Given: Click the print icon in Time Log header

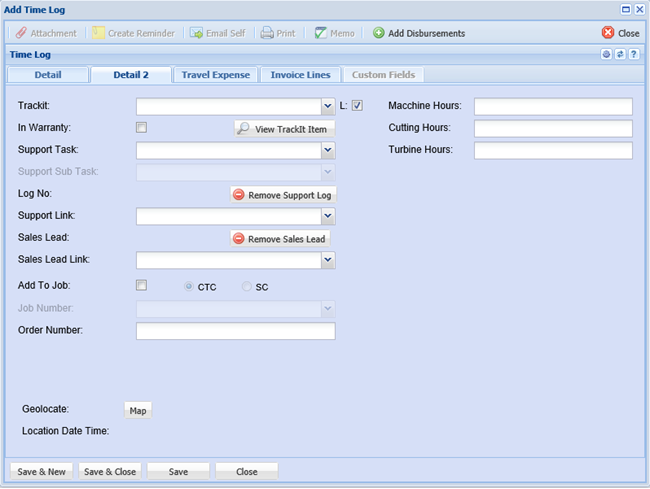Looking at the screenshot, I should 606,55.
